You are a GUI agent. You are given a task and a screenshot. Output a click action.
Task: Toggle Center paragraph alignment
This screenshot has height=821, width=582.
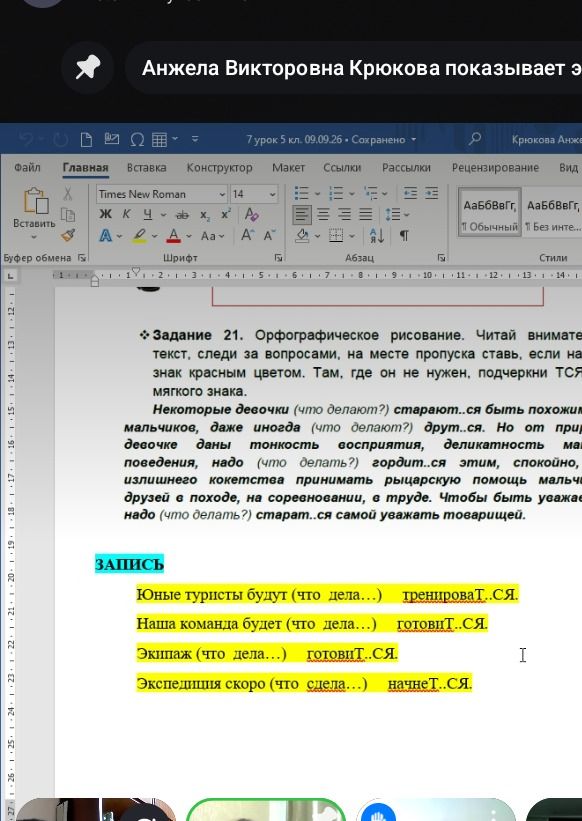pos(323,214)
